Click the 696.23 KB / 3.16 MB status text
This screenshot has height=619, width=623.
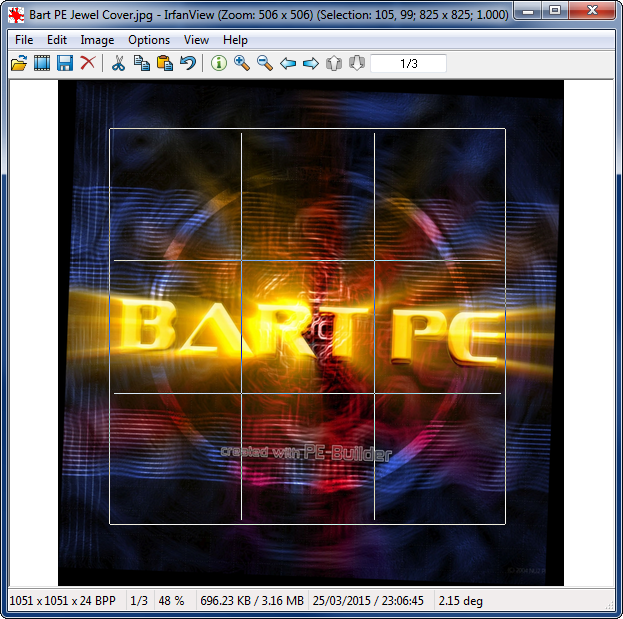252,600
